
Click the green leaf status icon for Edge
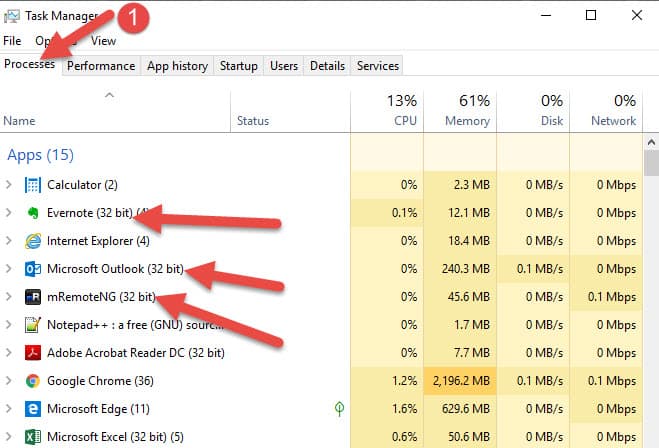[x=339, y=408]
